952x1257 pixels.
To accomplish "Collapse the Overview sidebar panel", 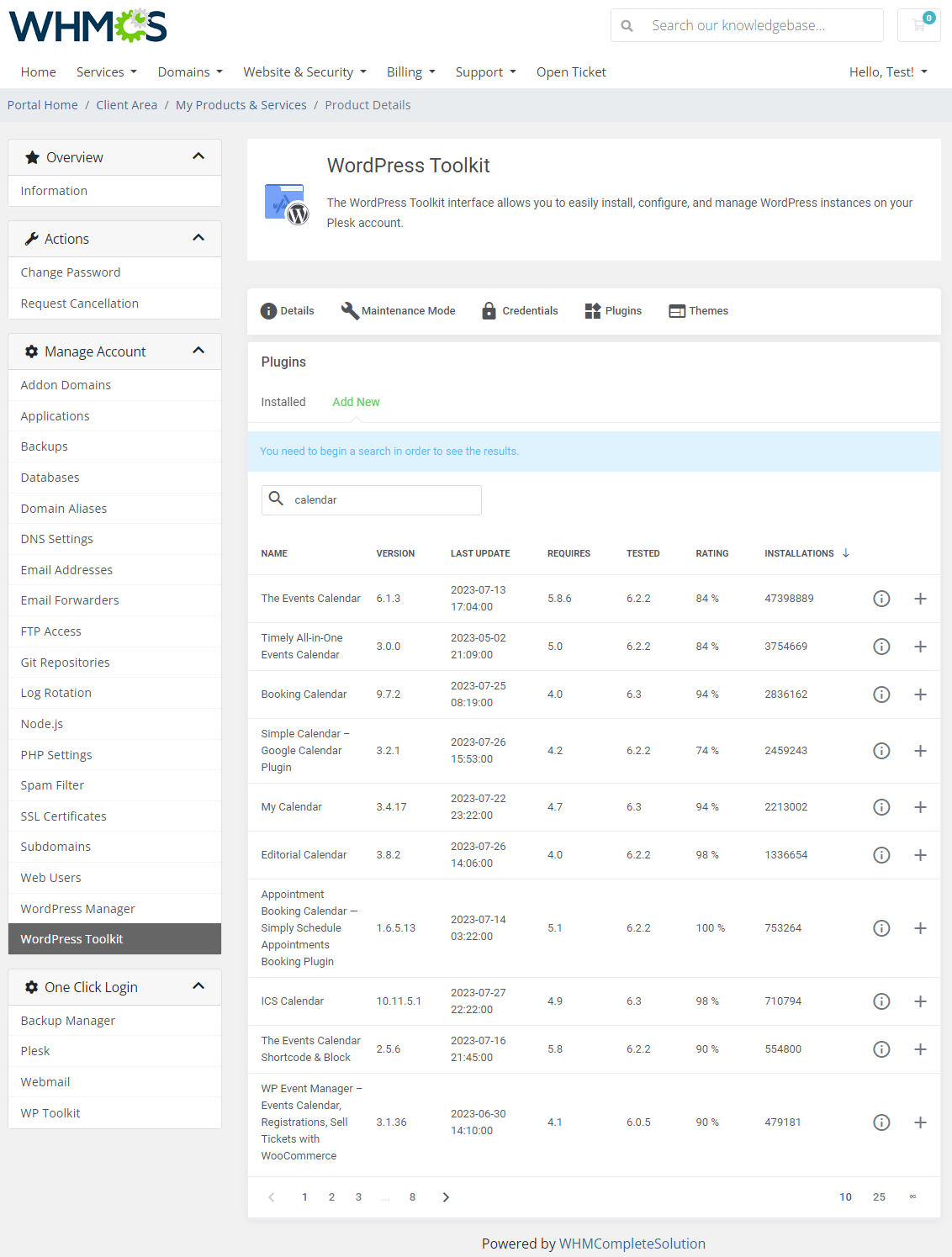I will [x=198, y=156].
